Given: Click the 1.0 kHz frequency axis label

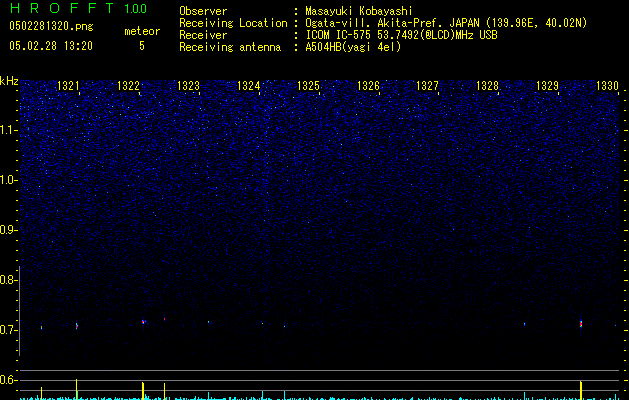Looking at the screenshot, I should (x=8, y=180).
